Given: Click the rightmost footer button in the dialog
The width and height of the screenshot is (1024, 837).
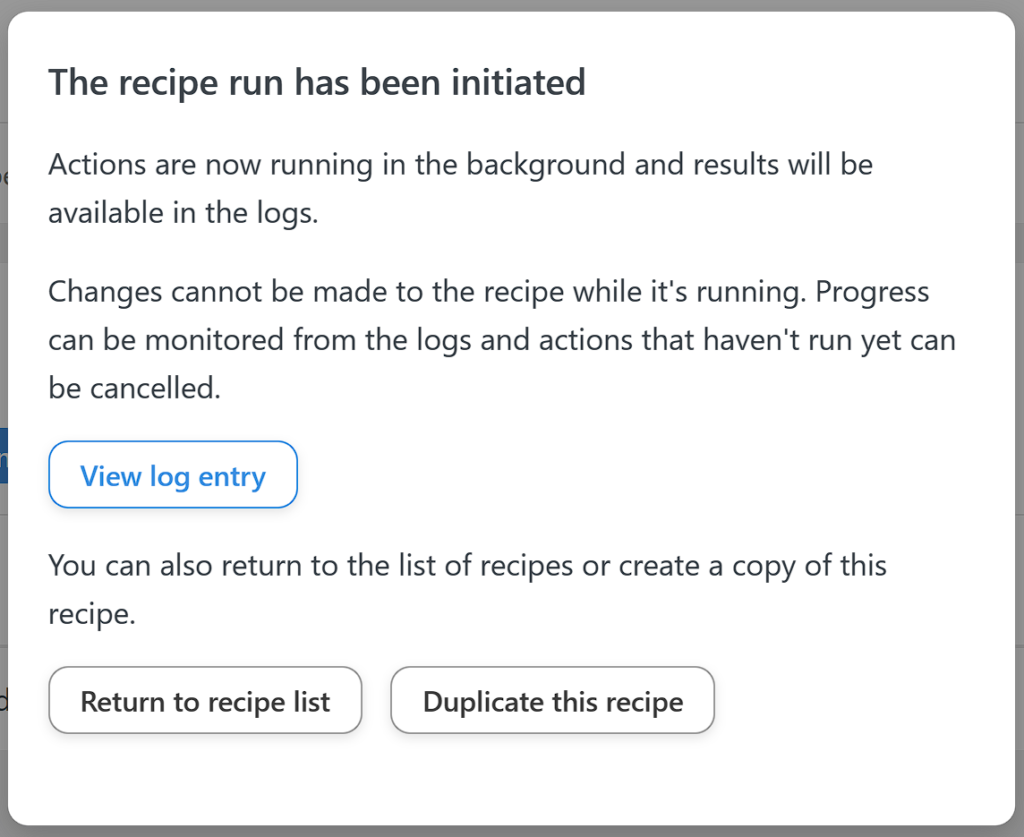Looking at the screenshot, I should [x=552, y=701].
